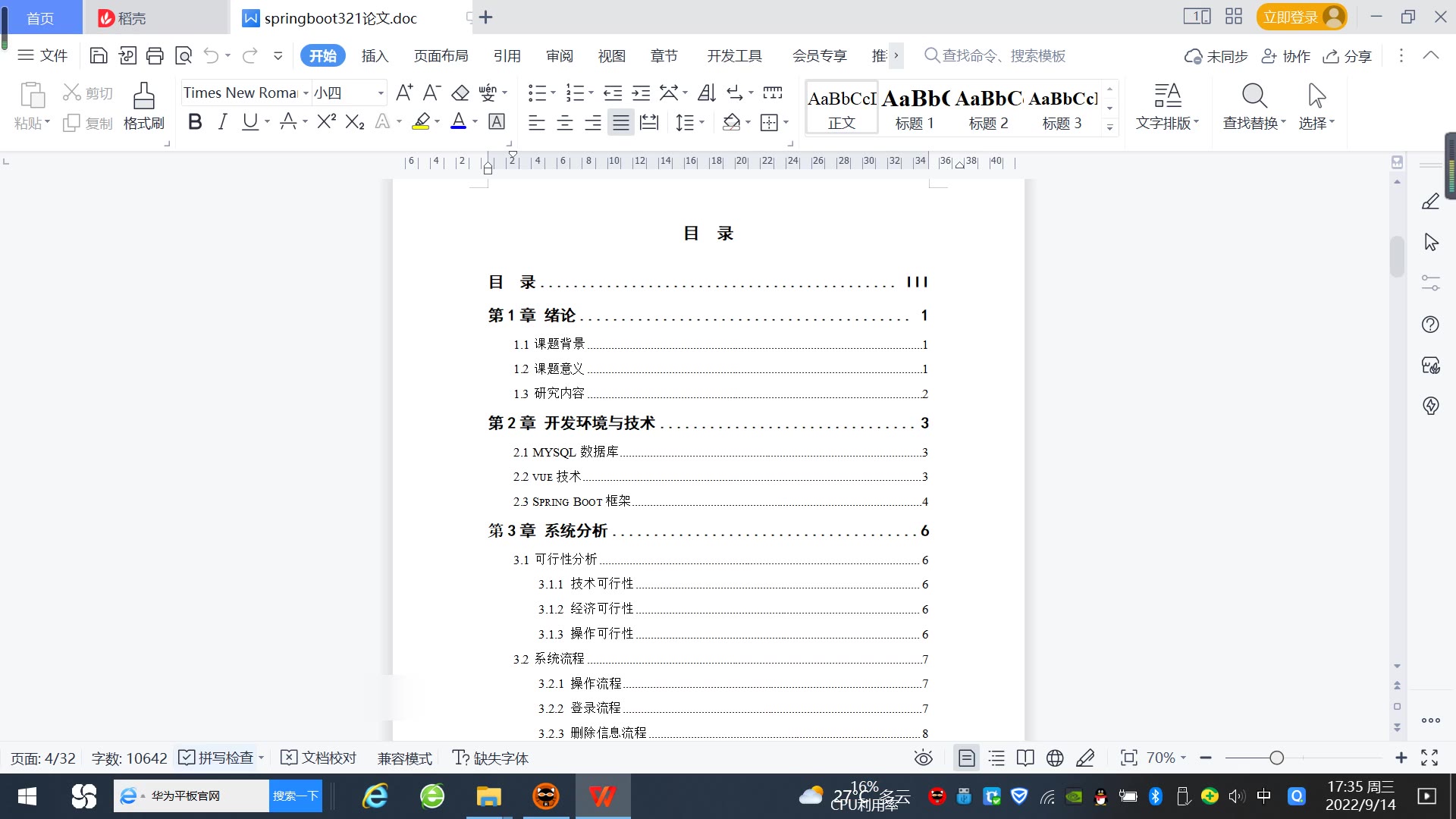Click the 立即登录 login button
Image resolution: width=1456 pixels, height=819 pixels.
1291,17
